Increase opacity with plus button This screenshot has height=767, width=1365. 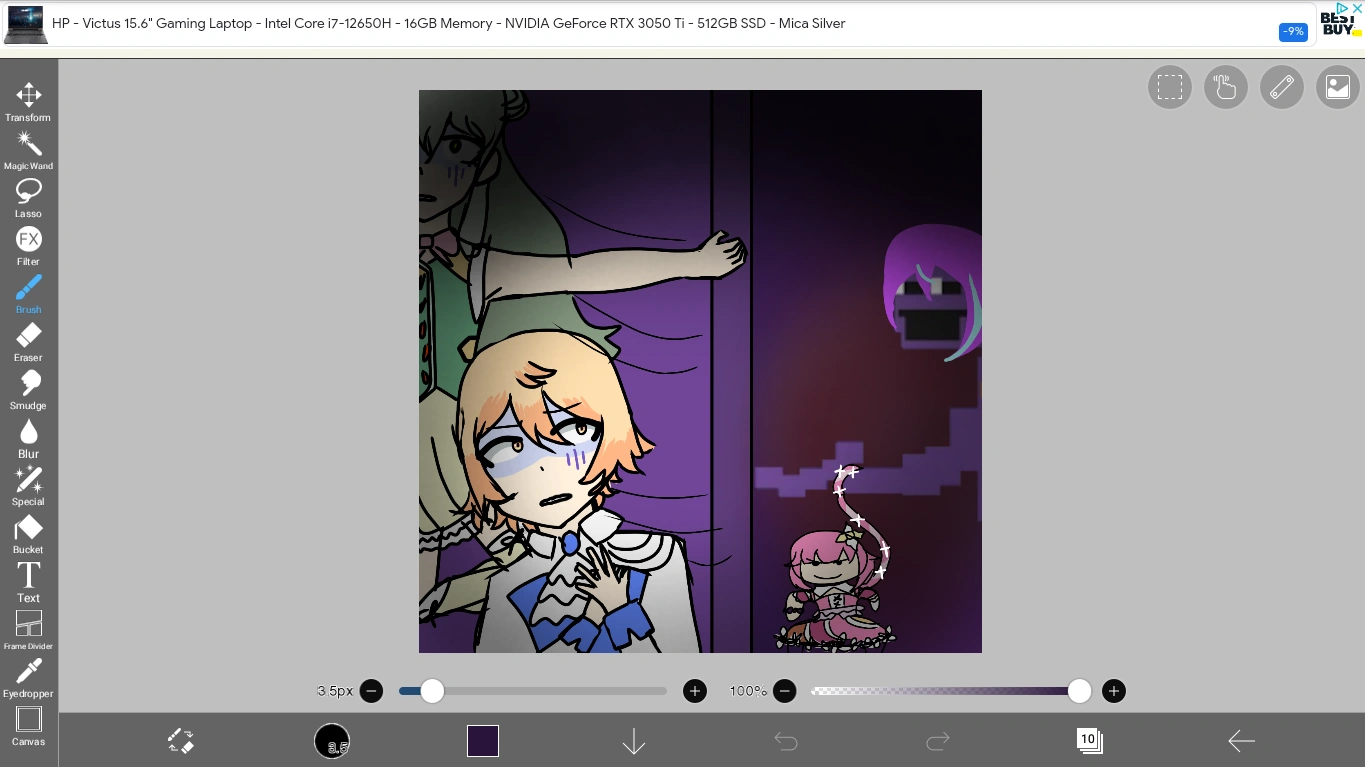click(x=1114, y=691)
